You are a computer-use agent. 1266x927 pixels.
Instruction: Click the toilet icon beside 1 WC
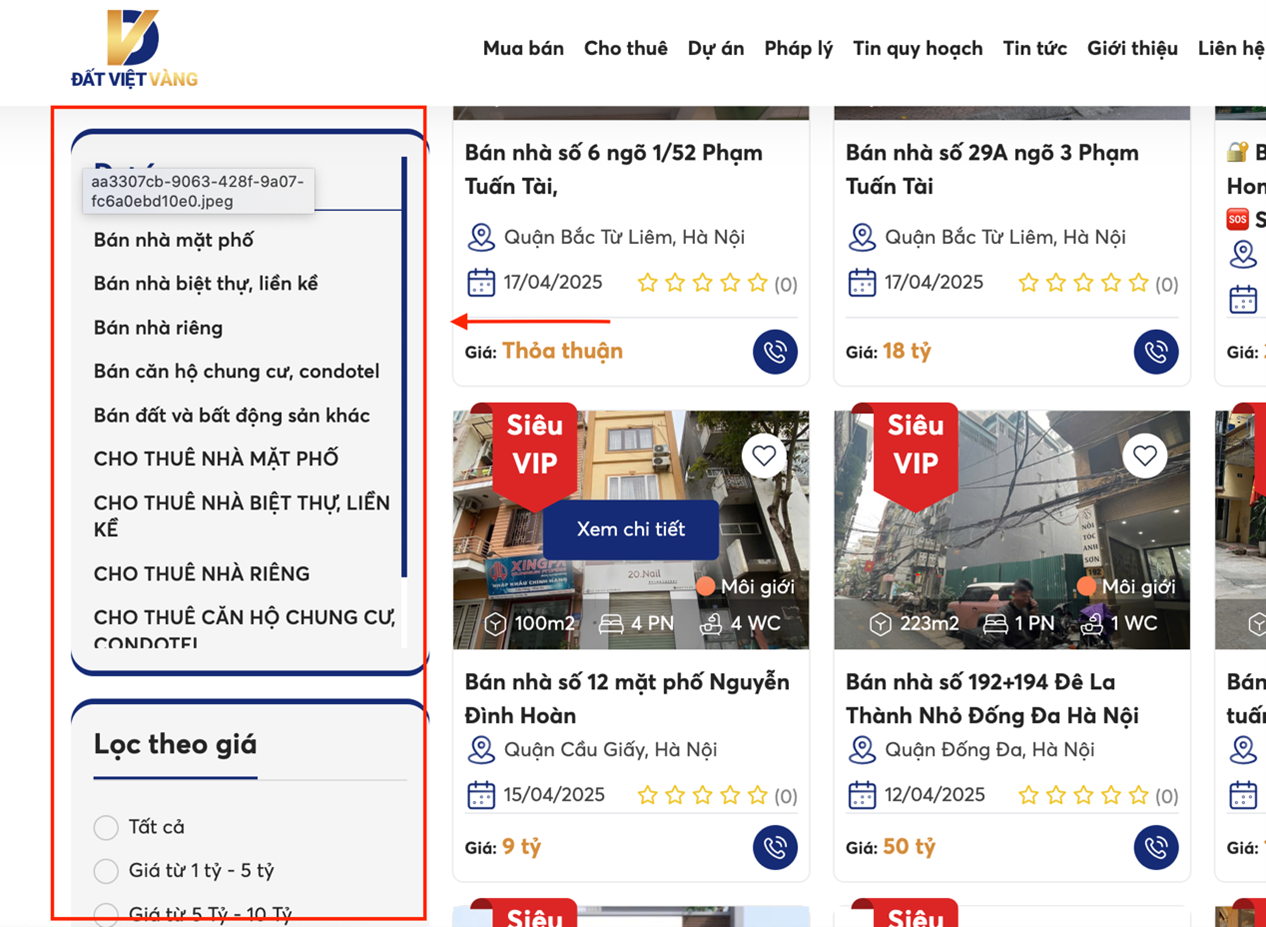[x=1092, y=624]
